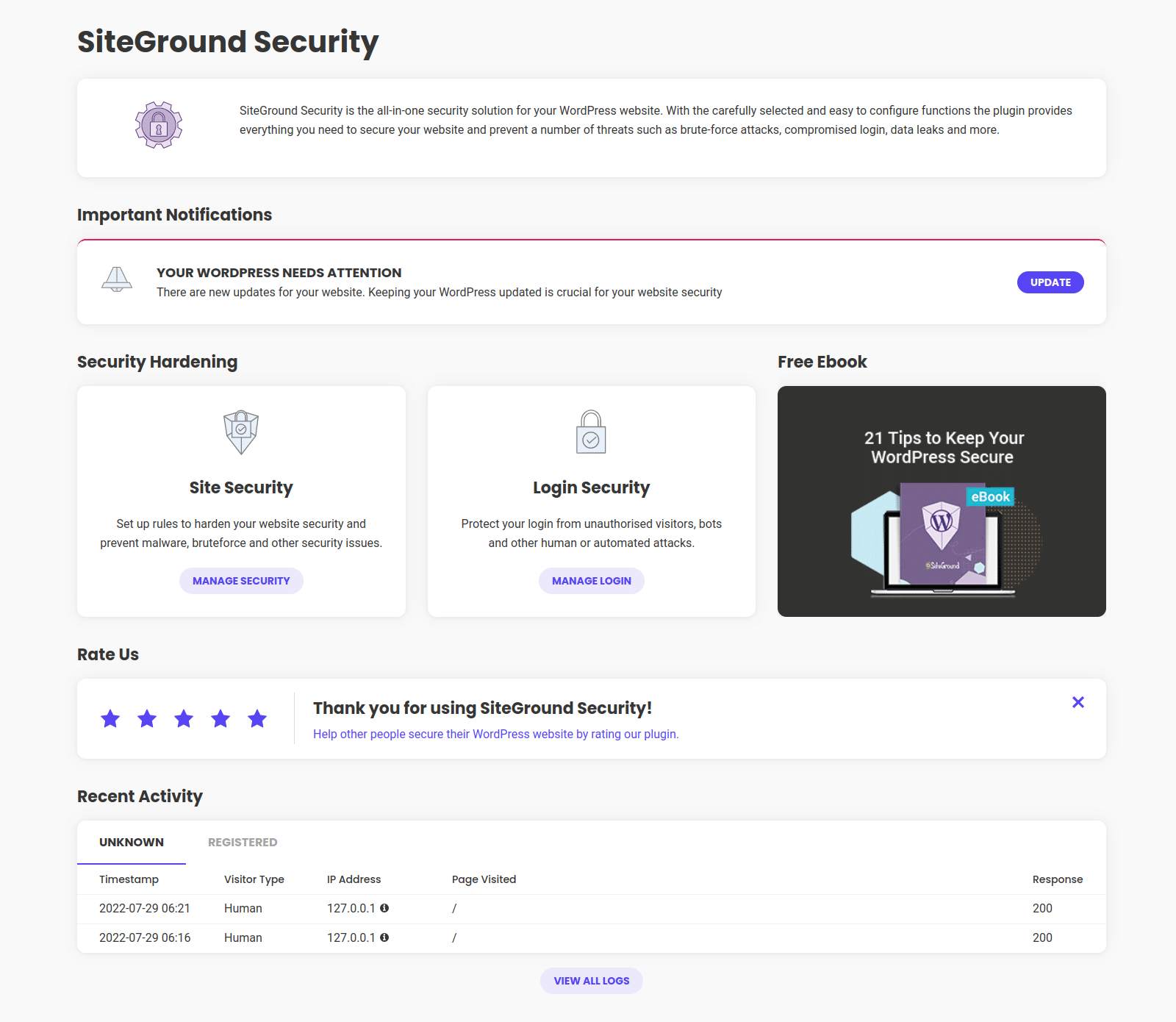The height and width of the screenshot is (1022, 1176).
Task: Click the SiteGround Security page title
Action: pyautogui.click(x=228, y=42)
